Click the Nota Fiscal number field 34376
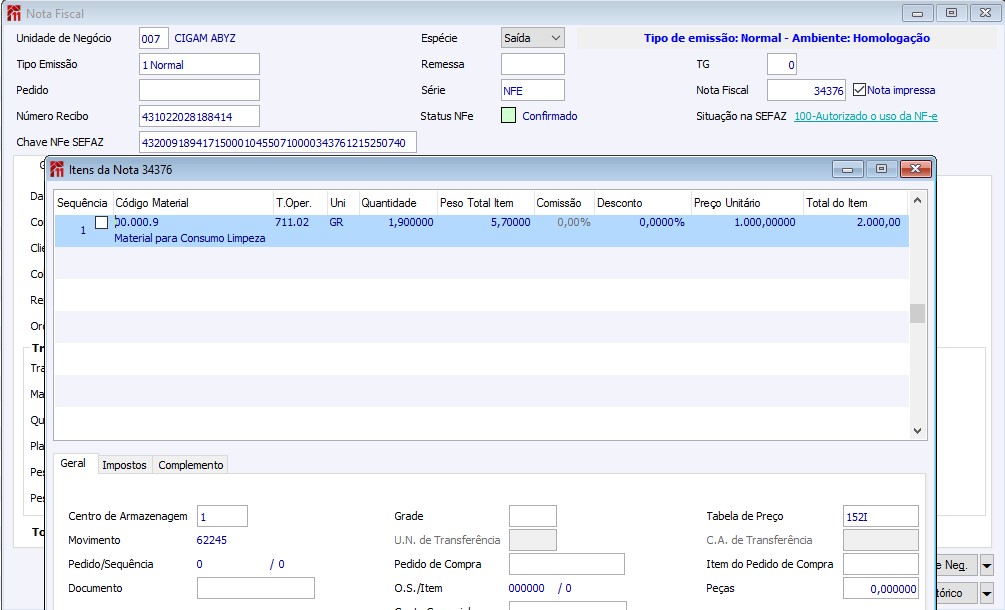 pos(806,90)
